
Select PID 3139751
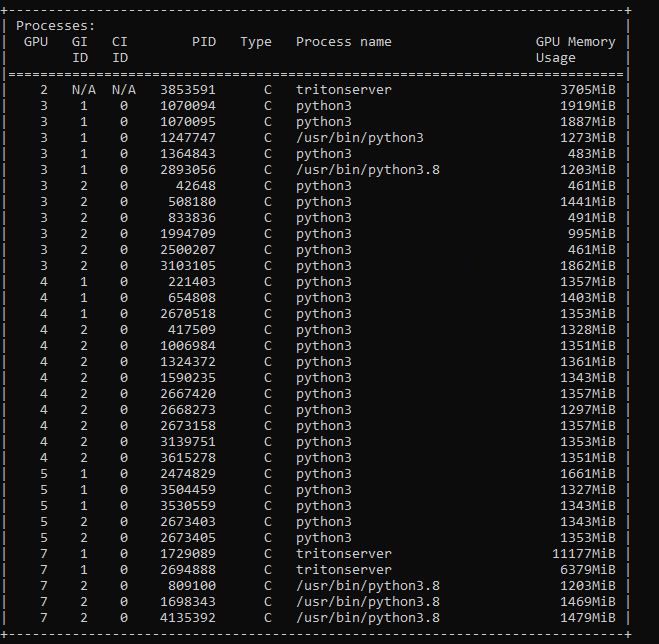click(x=188, y=441)
